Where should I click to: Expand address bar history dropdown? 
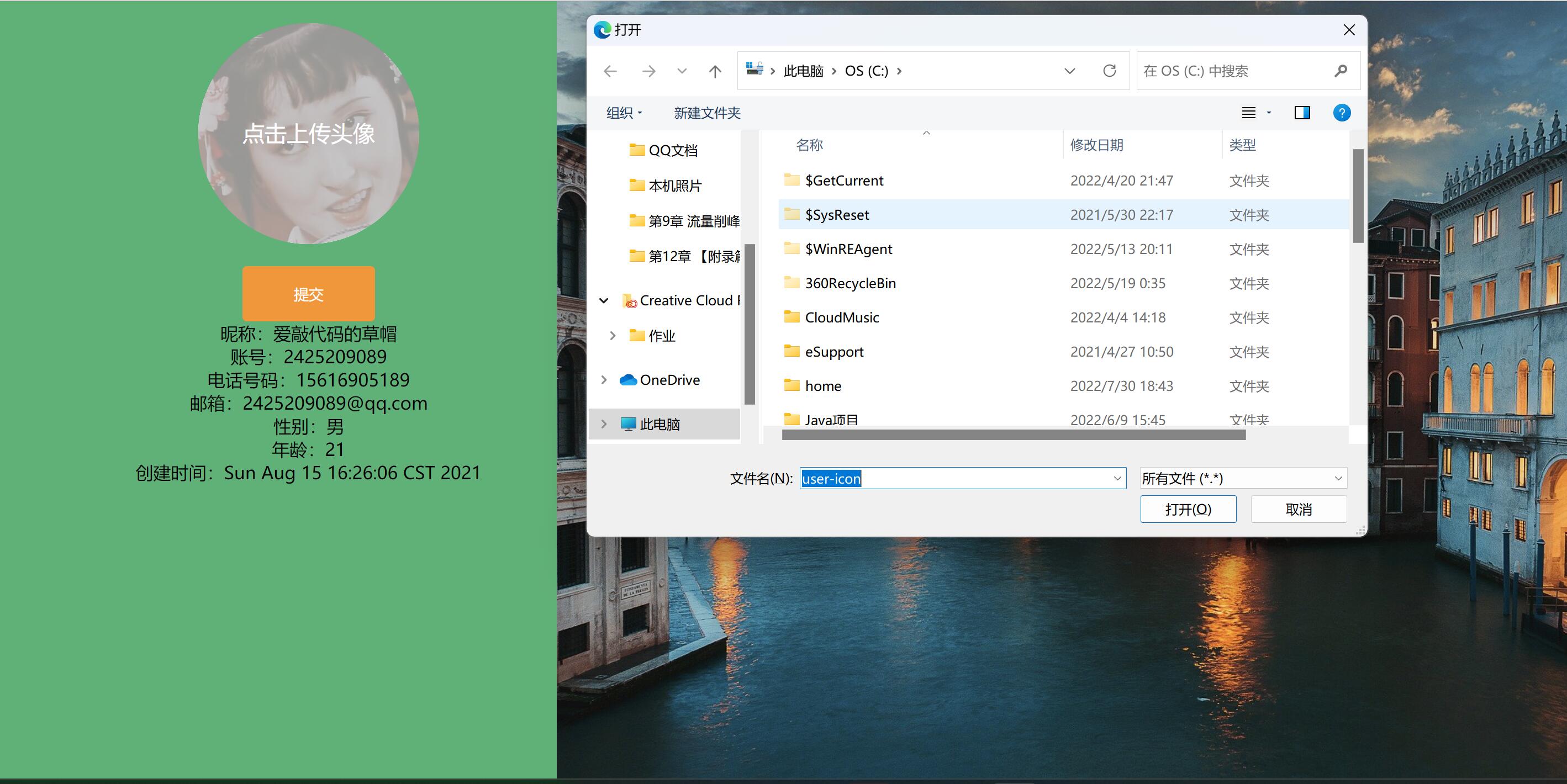point(1069,71)
